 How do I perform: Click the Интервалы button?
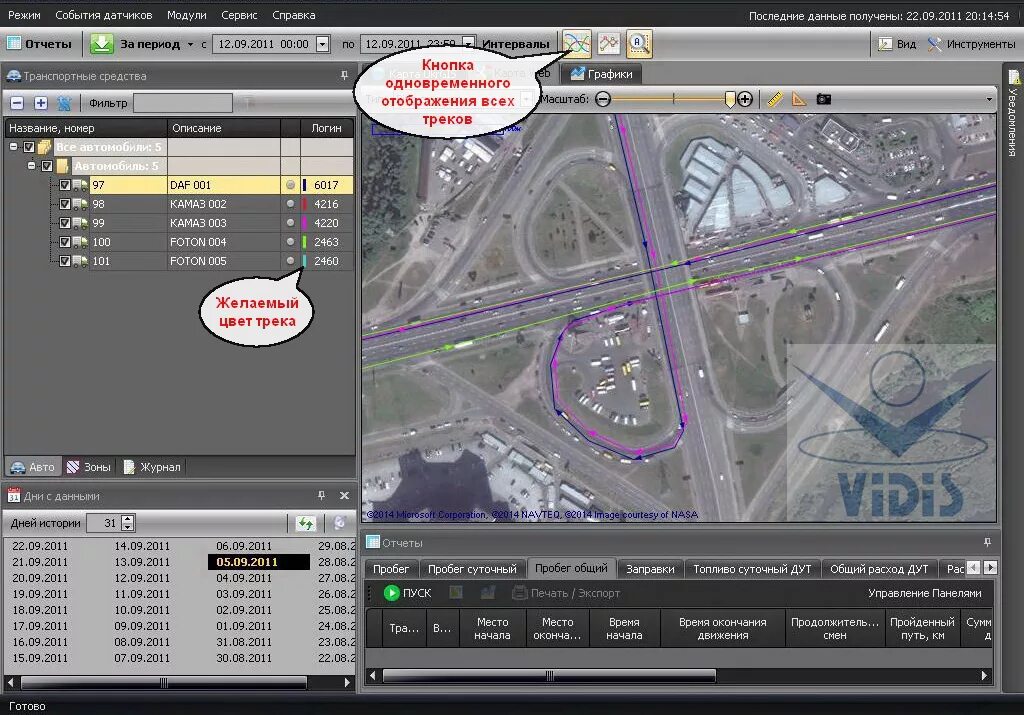pyautogui.click(x=516, y=44)
